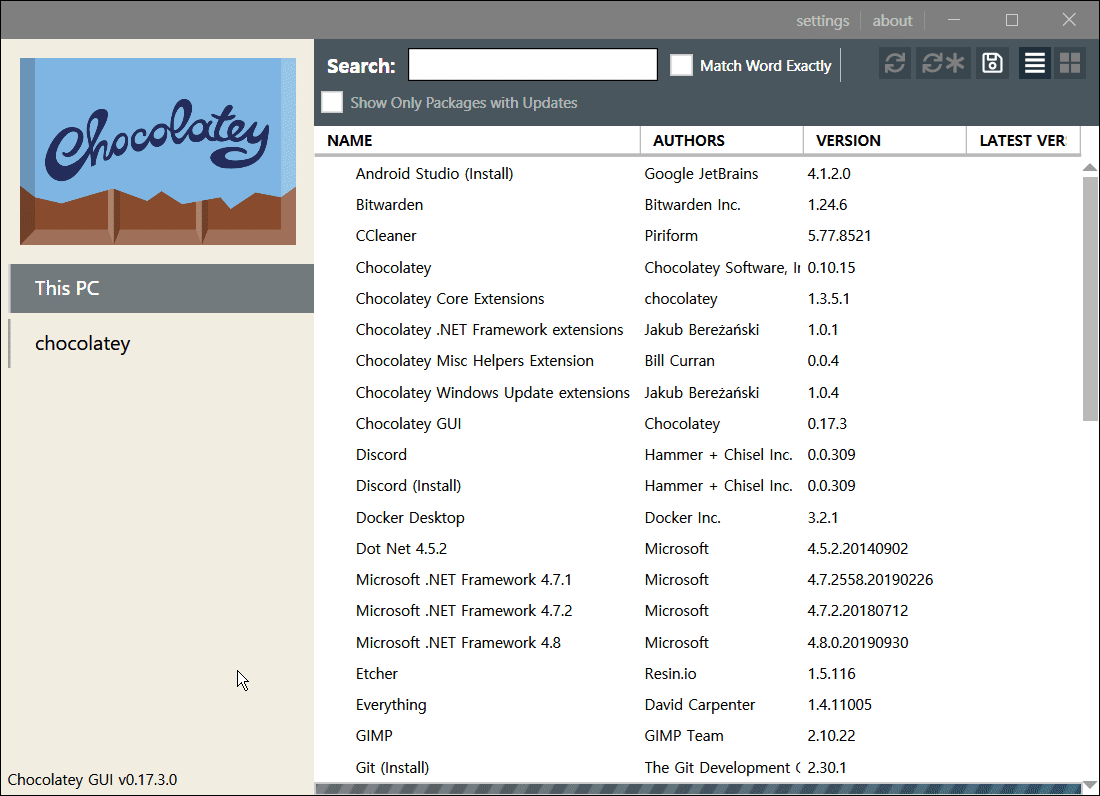Click version 5.77.8521 cell
The height and width of the screenshot is (796, 1100).
[x=839, y=236]
